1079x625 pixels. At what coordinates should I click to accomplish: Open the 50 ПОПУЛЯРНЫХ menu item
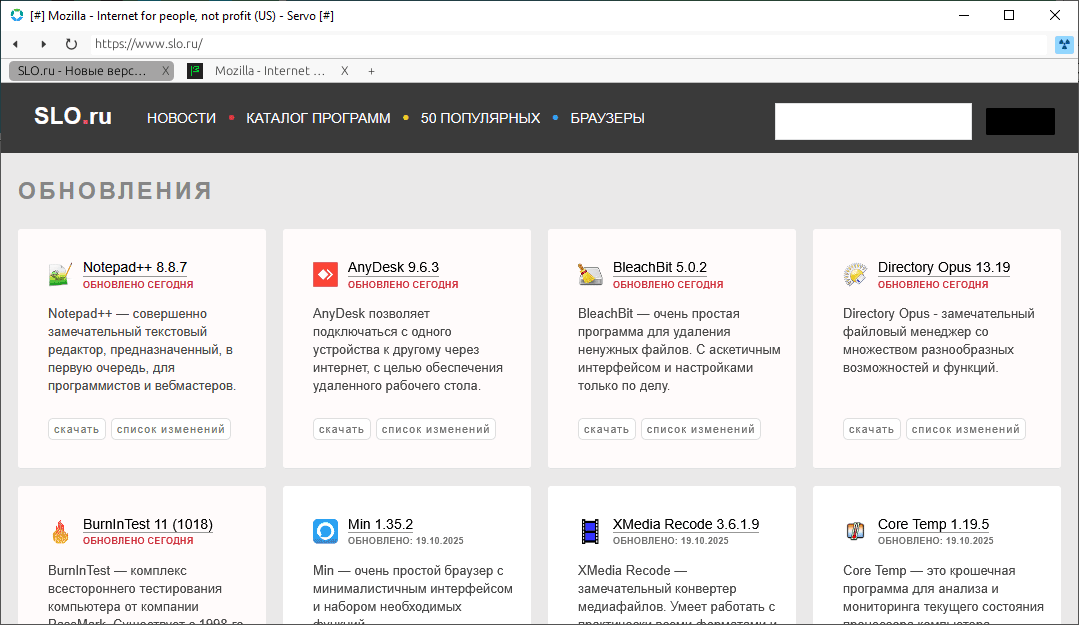(480, 118)
